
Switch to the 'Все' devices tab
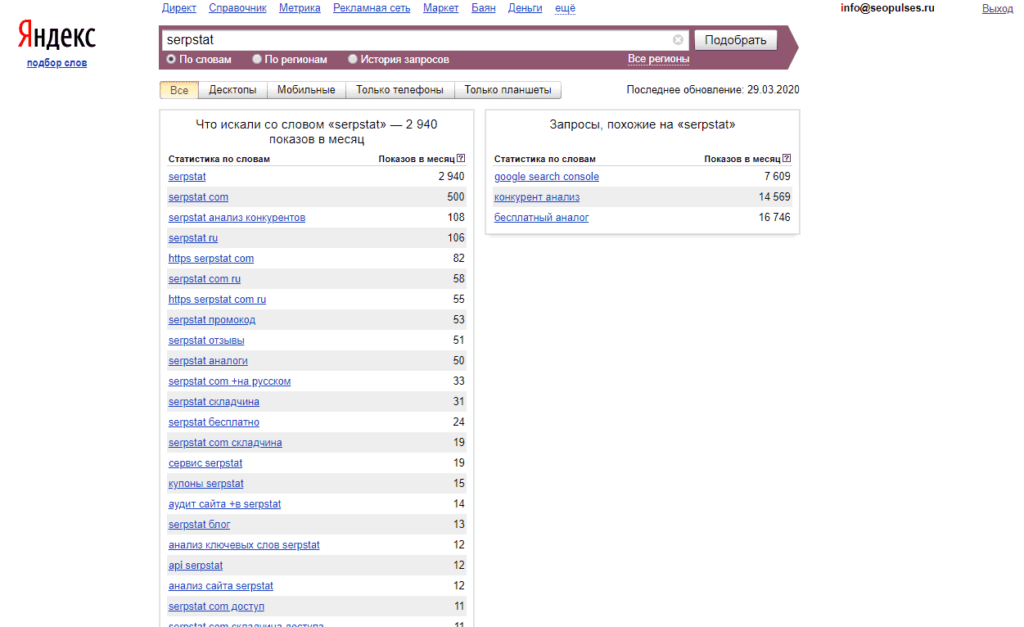coord(179,90)
